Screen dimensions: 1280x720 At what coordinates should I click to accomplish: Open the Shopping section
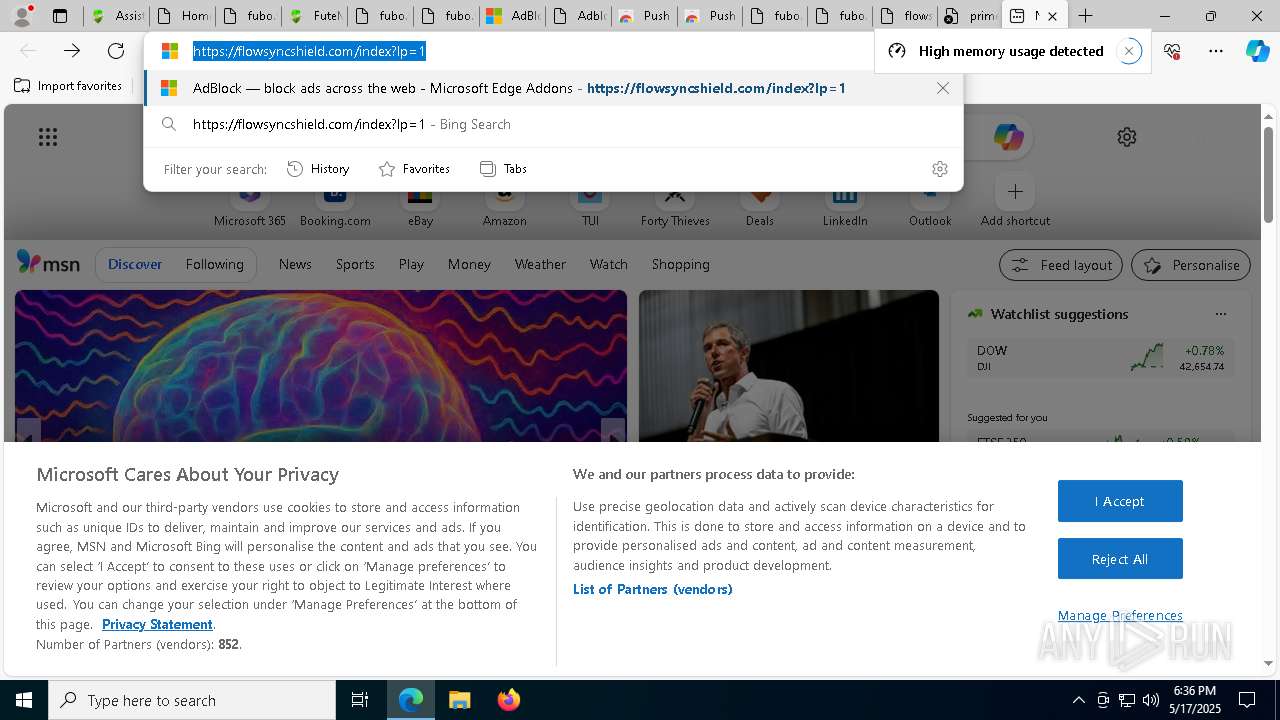tap(680, 264)
